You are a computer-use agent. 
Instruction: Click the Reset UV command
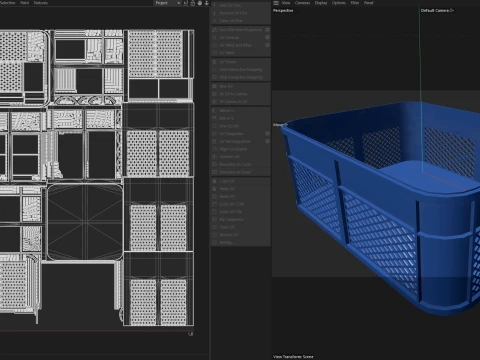(x=240, y=197)
